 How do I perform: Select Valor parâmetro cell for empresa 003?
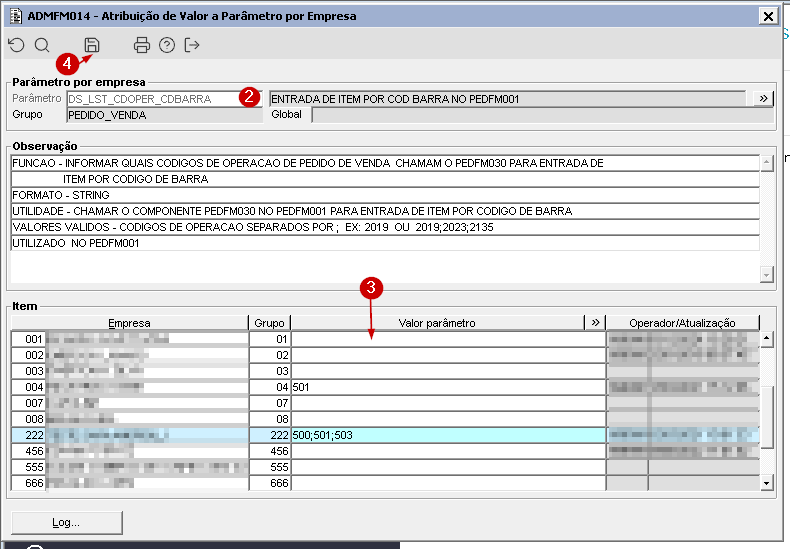tap(448, 371)
